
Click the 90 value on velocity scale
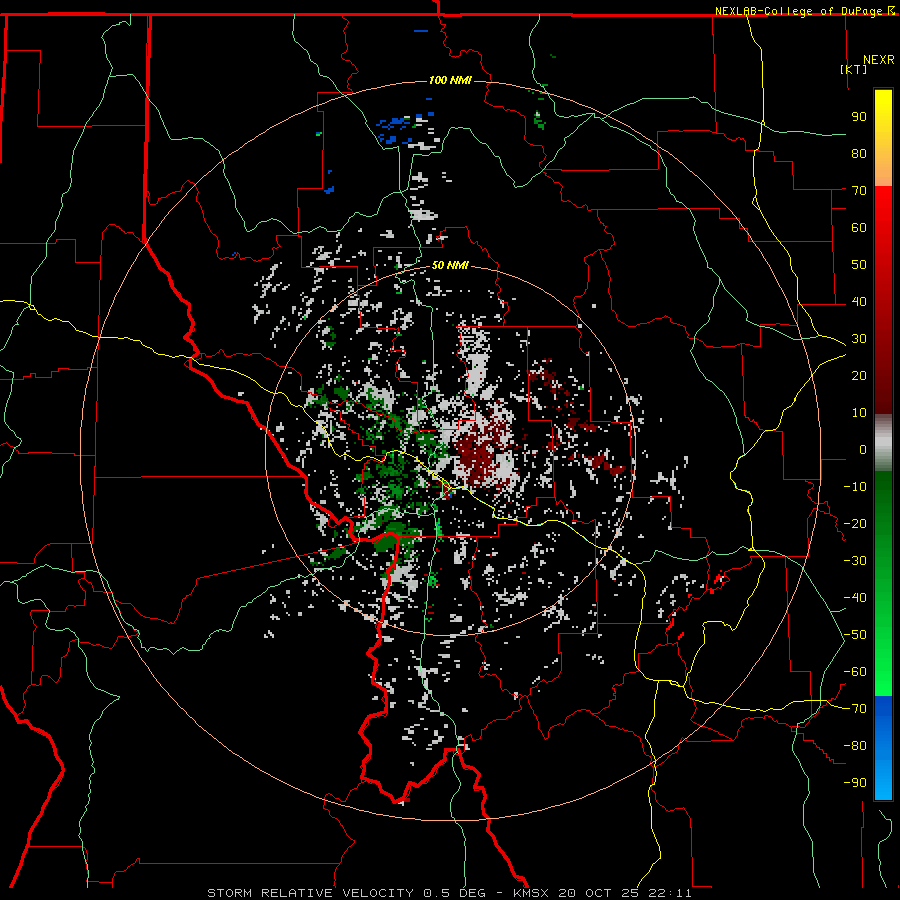pyautogui.click(x=859, y=117)
